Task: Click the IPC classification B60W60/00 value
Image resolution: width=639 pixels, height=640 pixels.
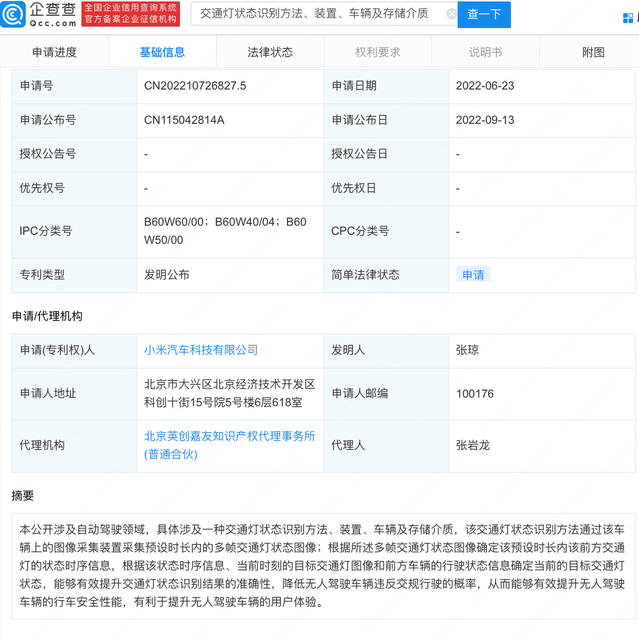Action: (x=225, y=231)
